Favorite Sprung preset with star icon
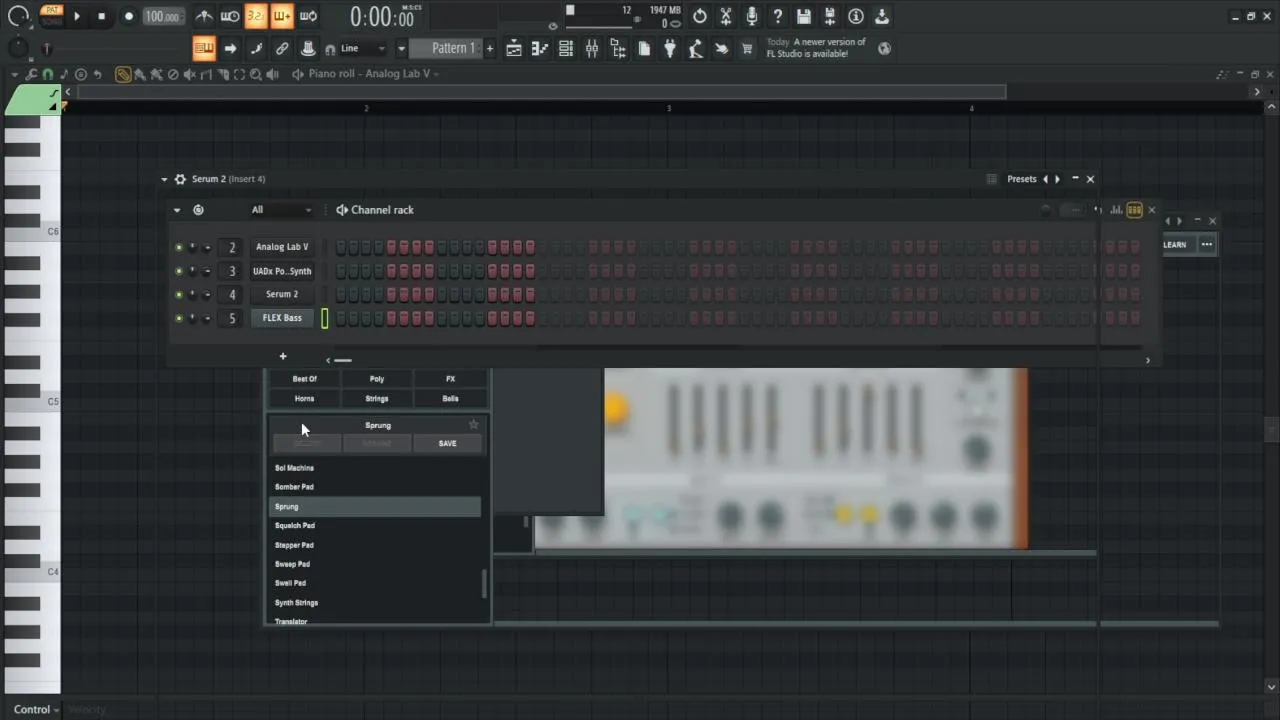Screen dimensions: 1280x720 473,425
